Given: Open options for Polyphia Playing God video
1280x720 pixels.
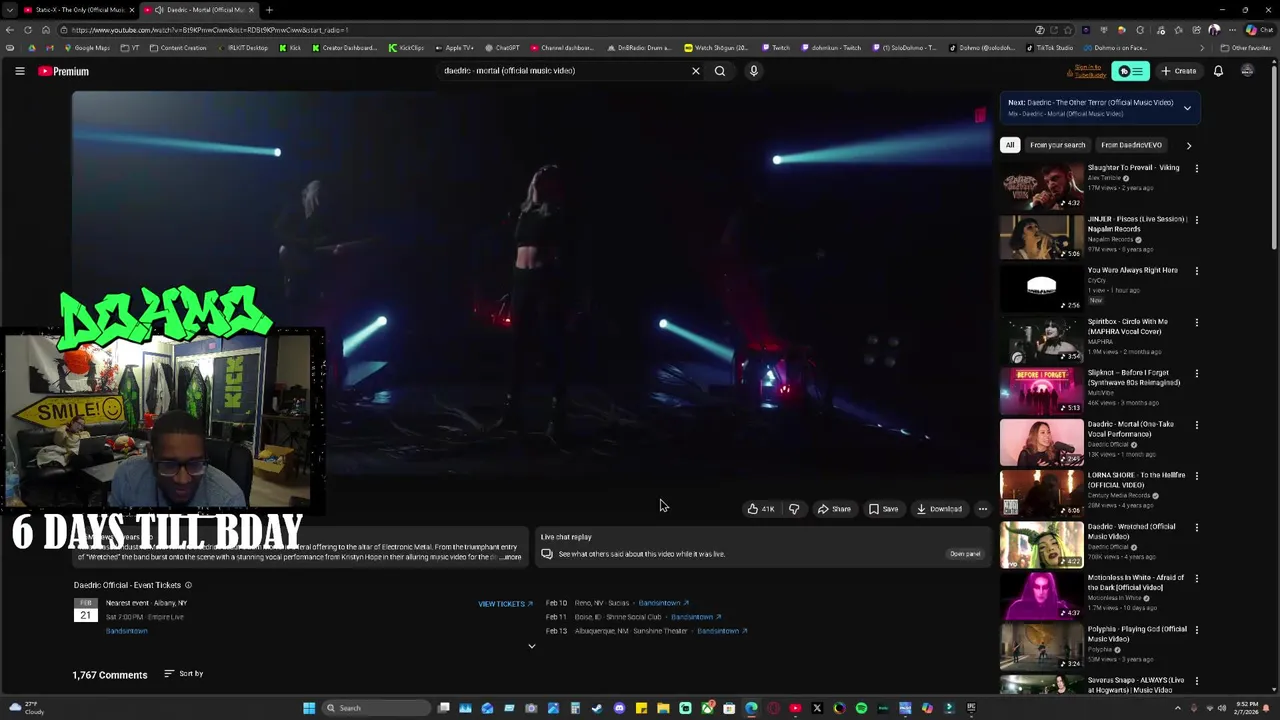Looking at the screenshot, I should (x=1196, y=630).
